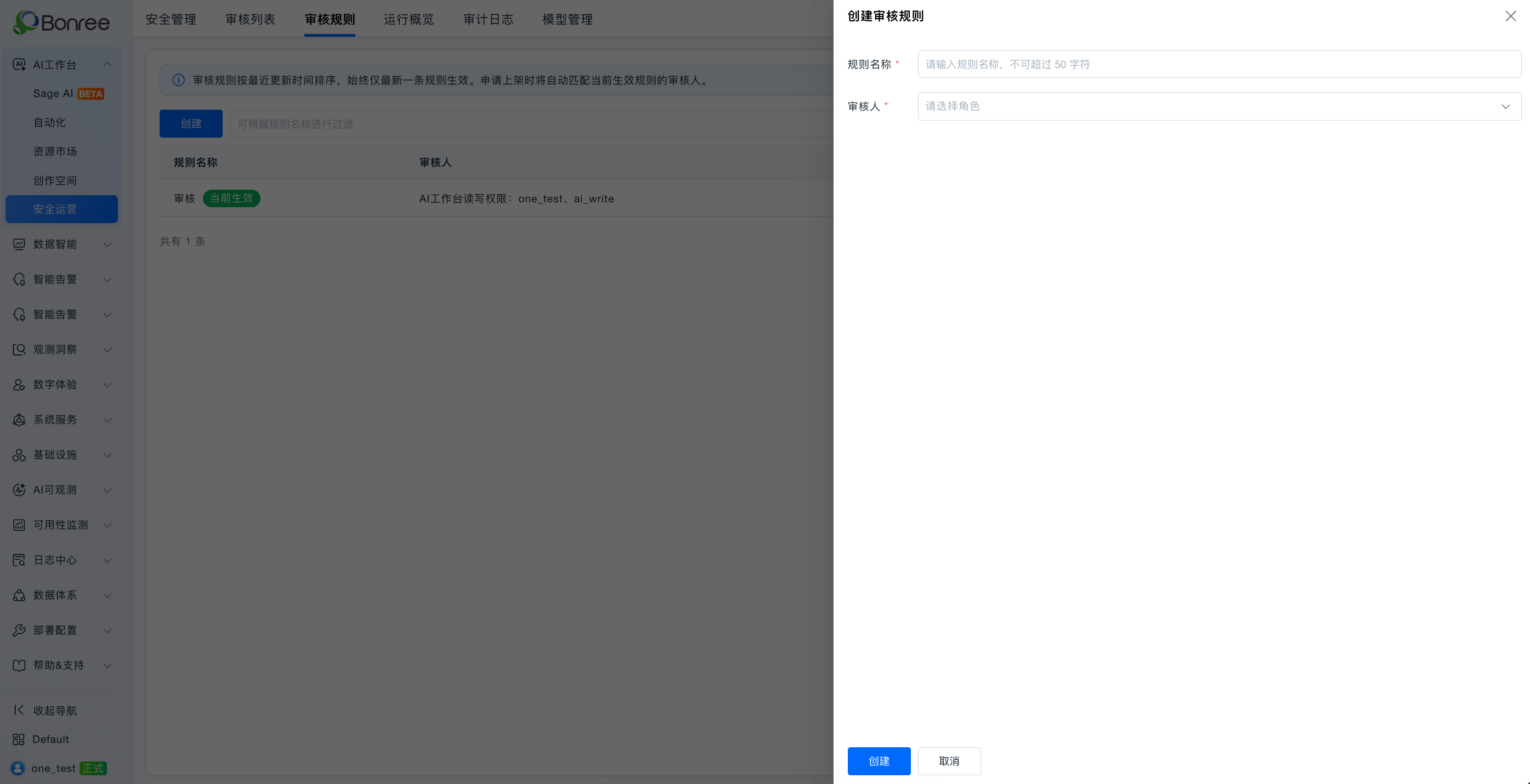The image size is (1530, 784).
Task: Click the 系统服务 icon
Action: click(x=19, y=419)
